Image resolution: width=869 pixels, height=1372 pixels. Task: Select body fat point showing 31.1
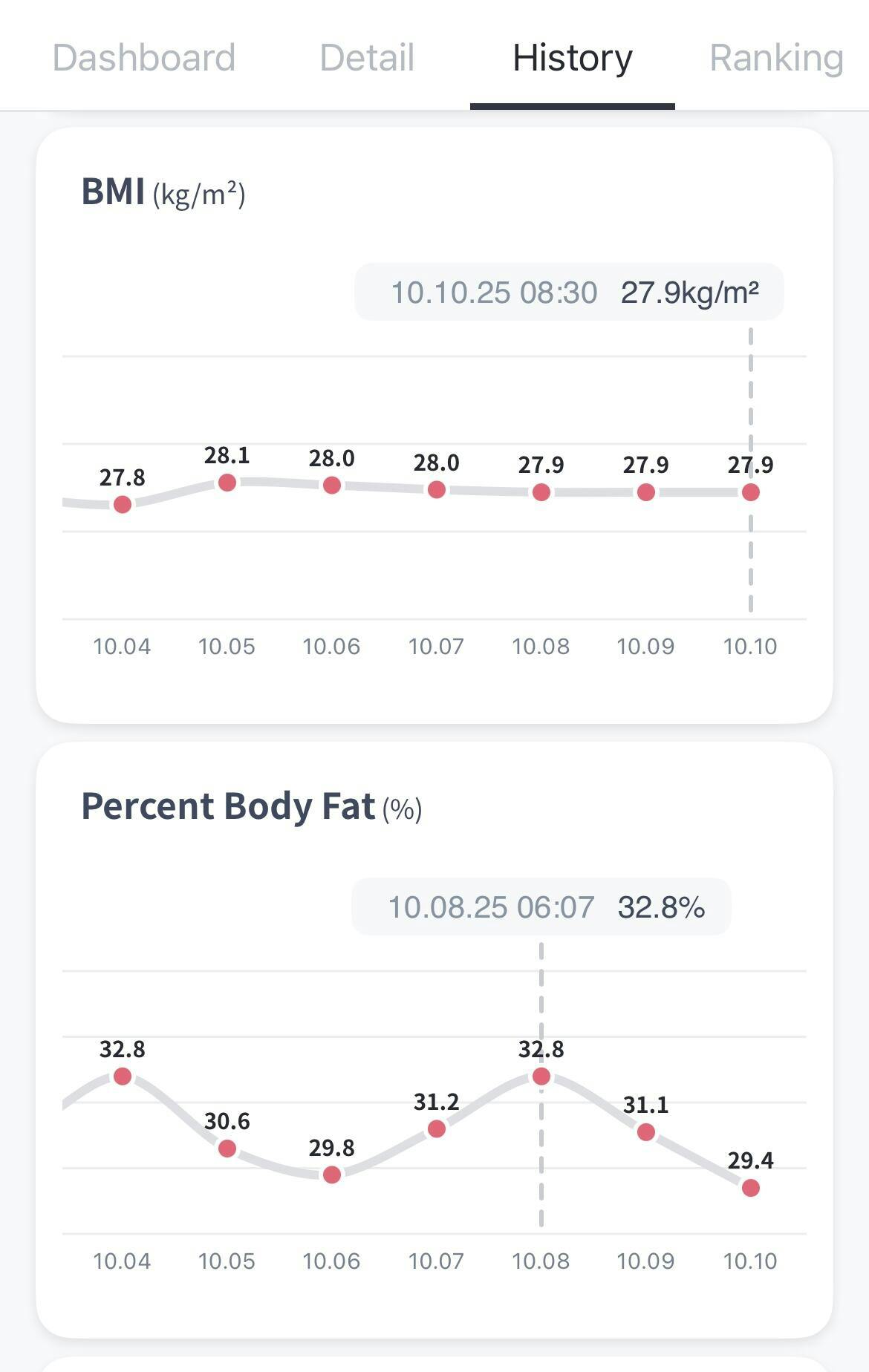[646, 1132]
